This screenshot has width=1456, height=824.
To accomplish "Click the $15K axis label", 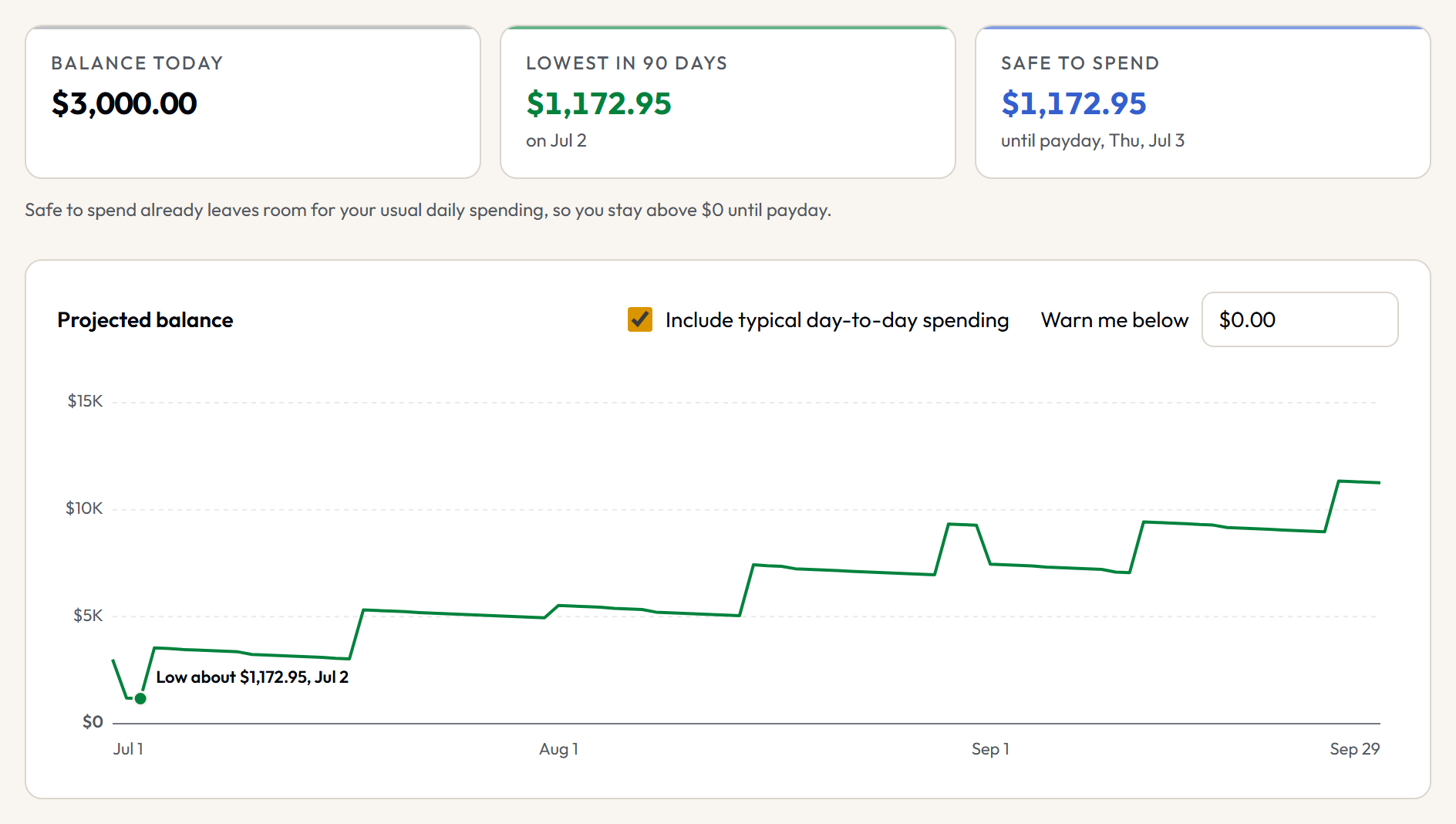I will tap(85, 401).
